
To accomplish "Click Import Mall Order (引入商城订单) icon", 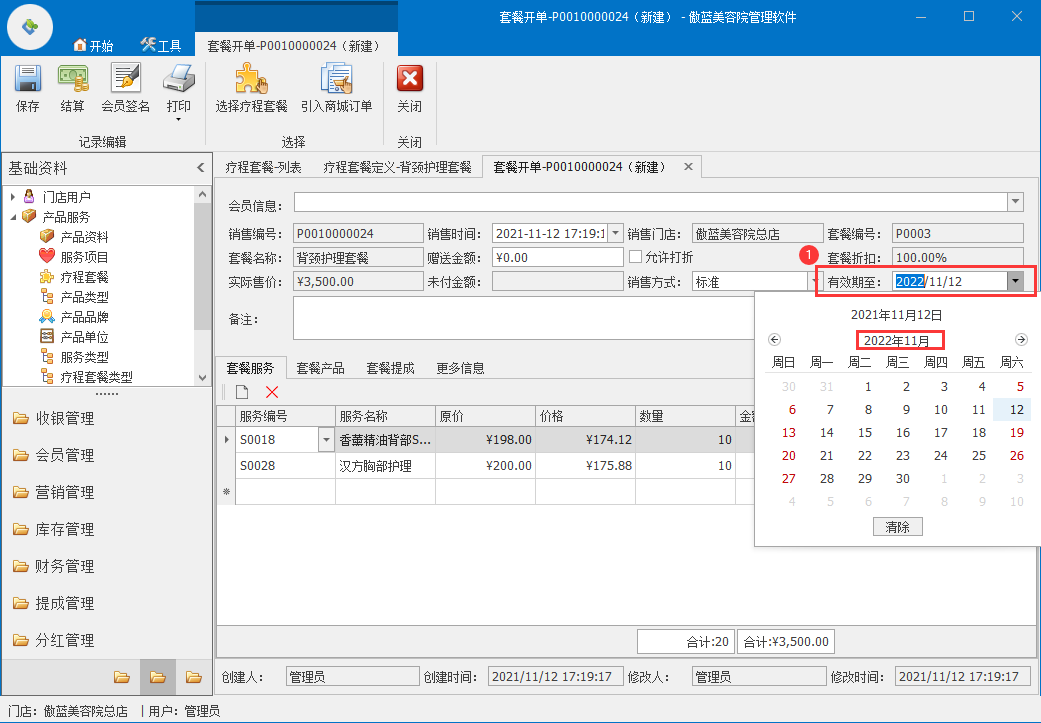I will [x=336, y=80].
